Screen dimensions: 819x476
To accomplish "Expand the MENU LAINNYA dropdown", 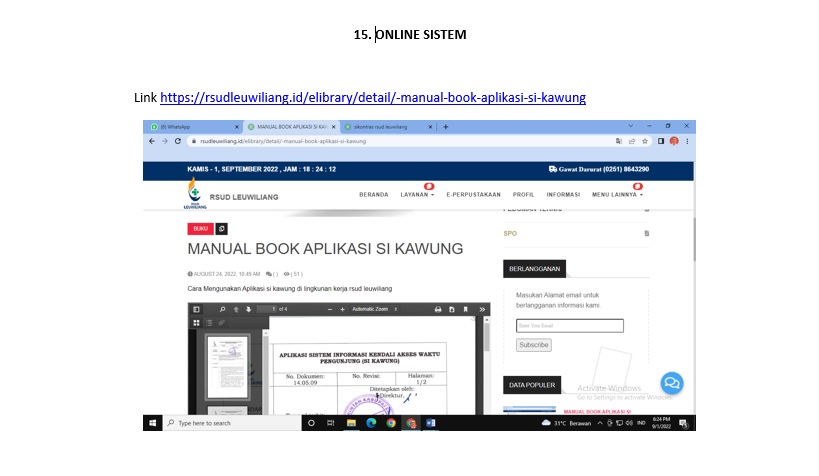I will click(x=616, y=195).
